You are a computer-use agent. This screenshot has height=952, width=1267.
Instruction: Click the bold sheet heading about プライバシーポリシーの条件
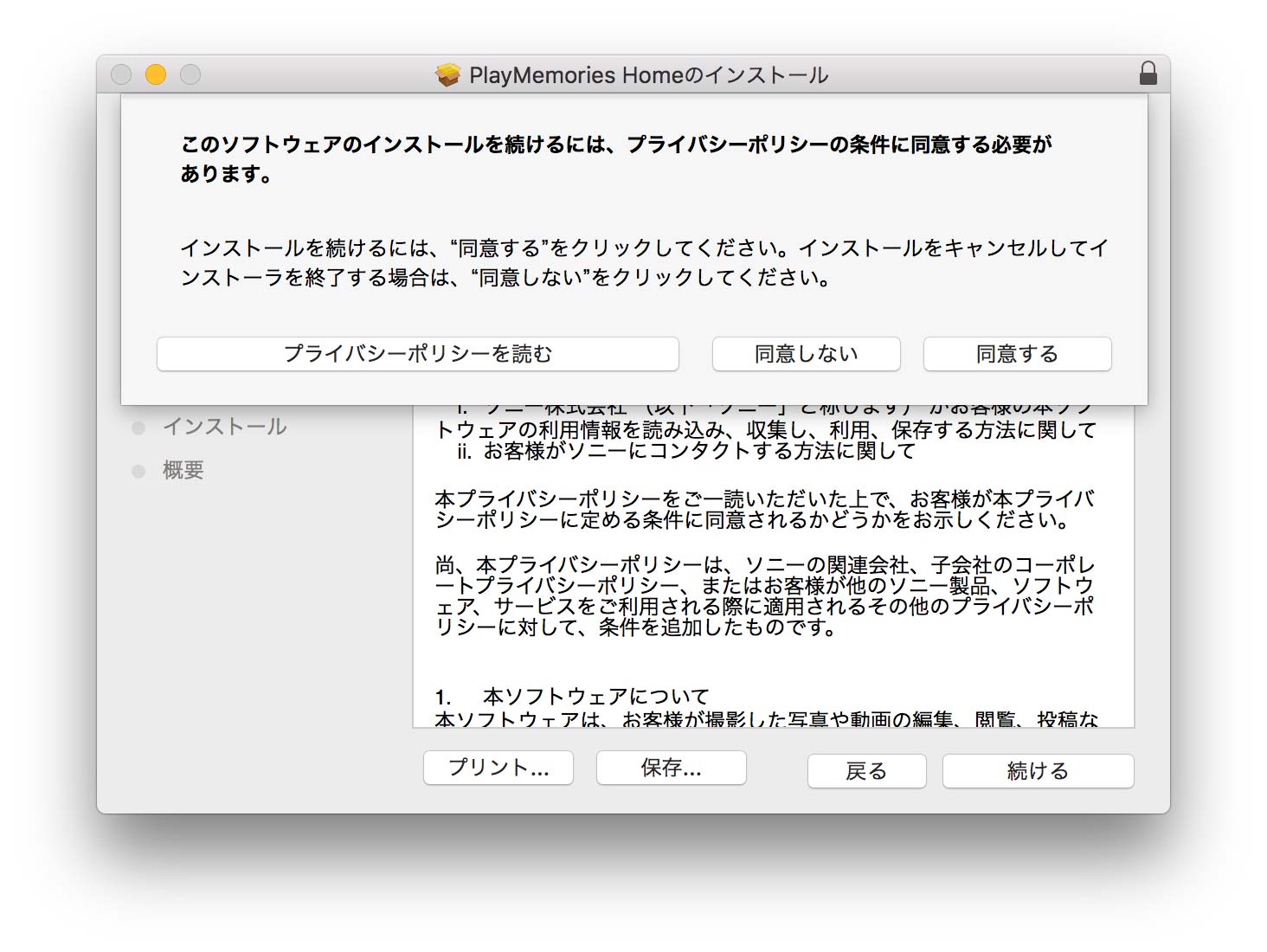tap(616, 159)
